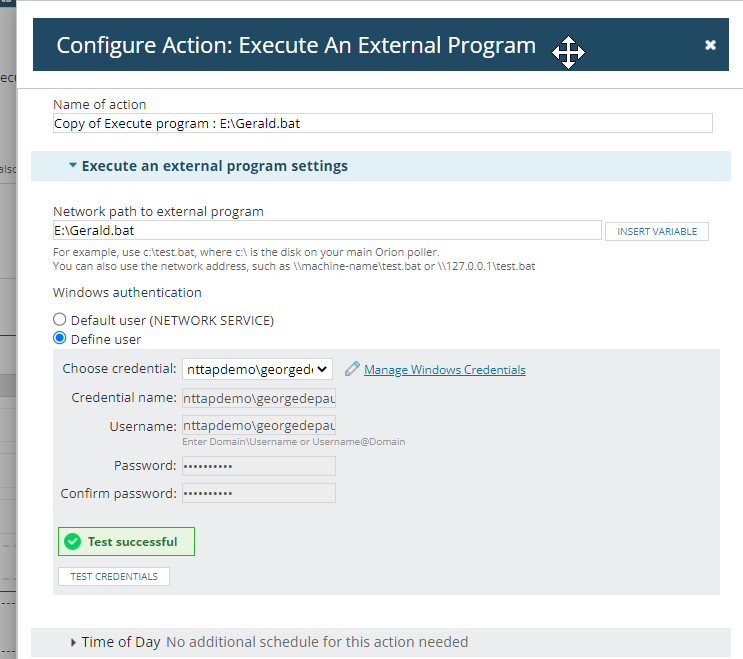Close the Configure Action dialog
The image size is (743, 659).
coord(710,45)
